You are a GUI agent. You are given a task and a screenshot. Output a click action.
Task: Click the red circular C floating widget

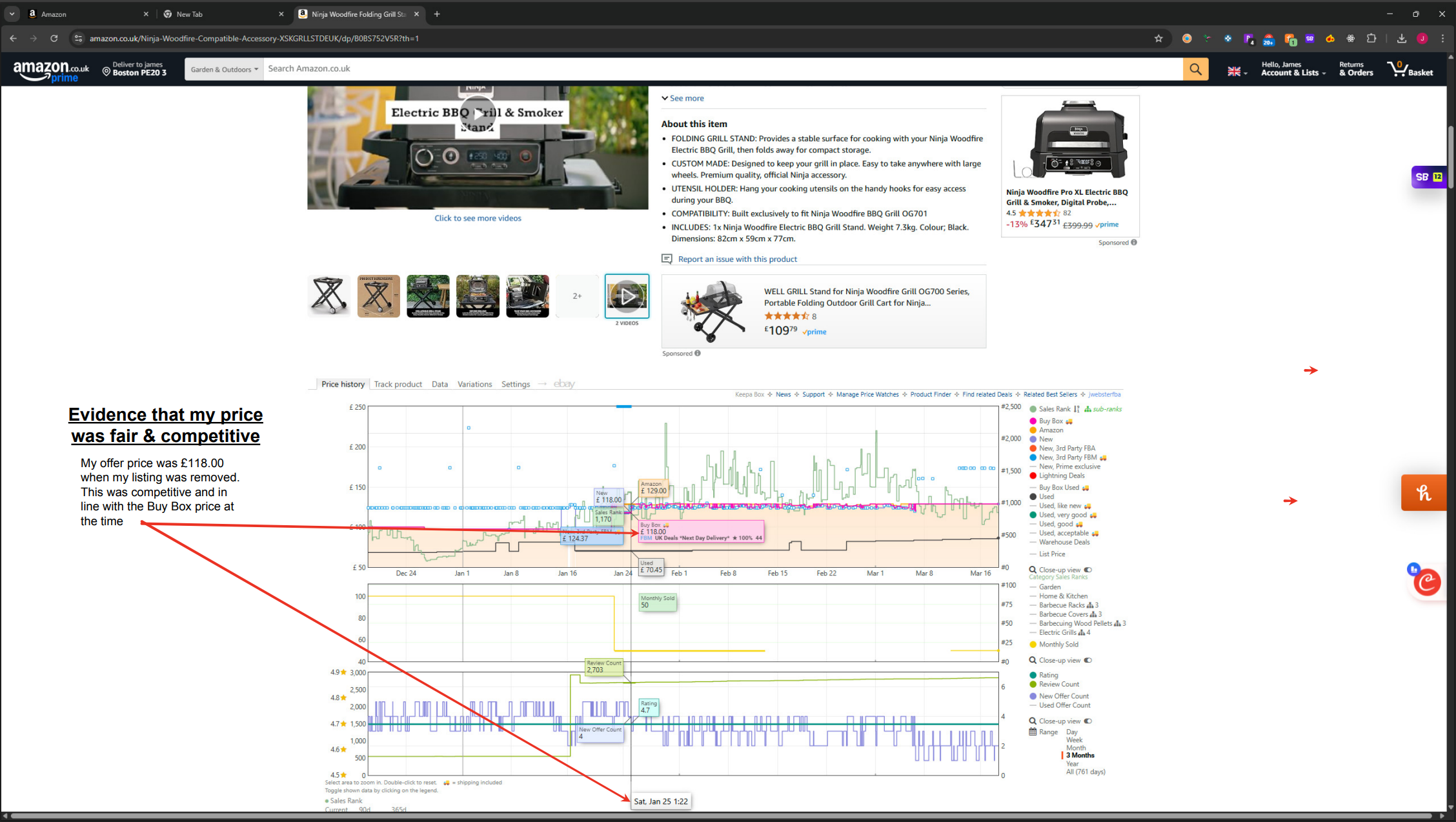(x=1427, y=583)
